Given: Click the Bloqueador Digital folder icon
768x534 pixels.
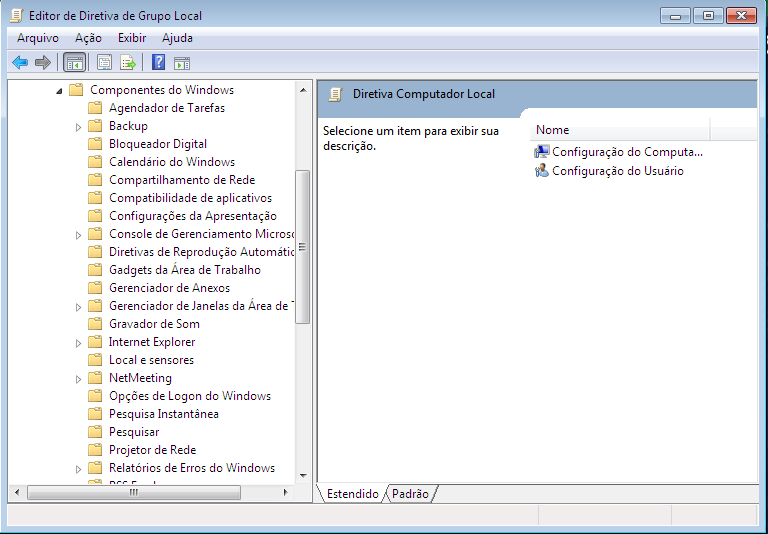Looking at the screenshot, I should point(95,144).
